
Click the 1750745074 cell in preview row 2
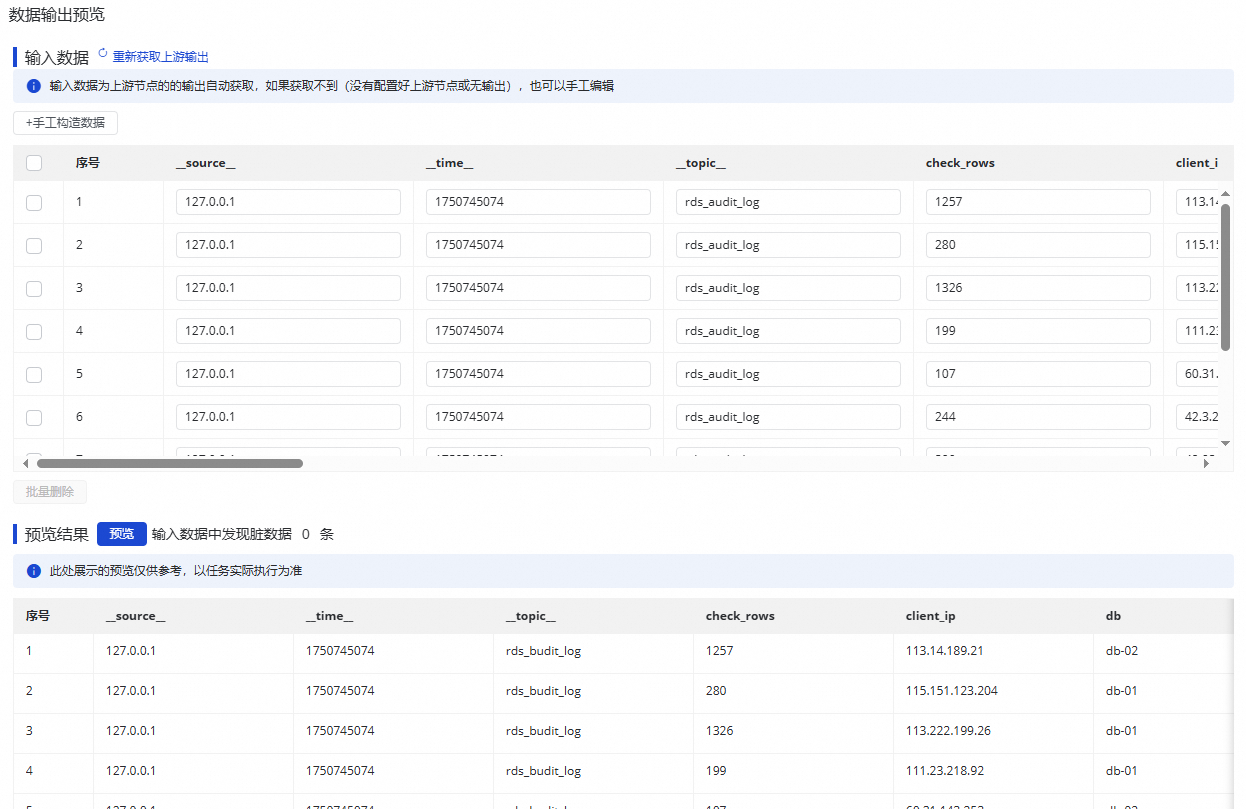coord(340,691)
